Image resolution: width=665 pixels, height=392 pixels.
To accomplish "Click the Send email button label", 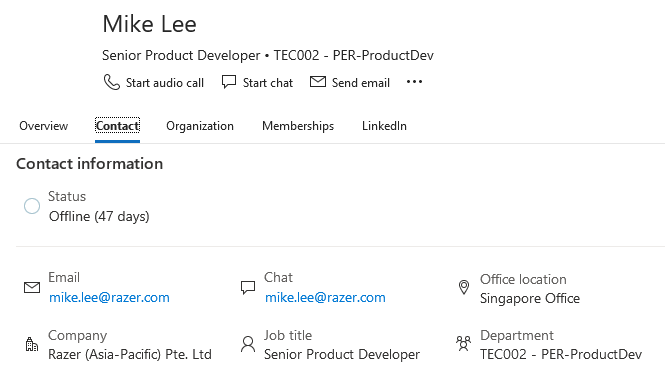I will [x=361, y=83].
